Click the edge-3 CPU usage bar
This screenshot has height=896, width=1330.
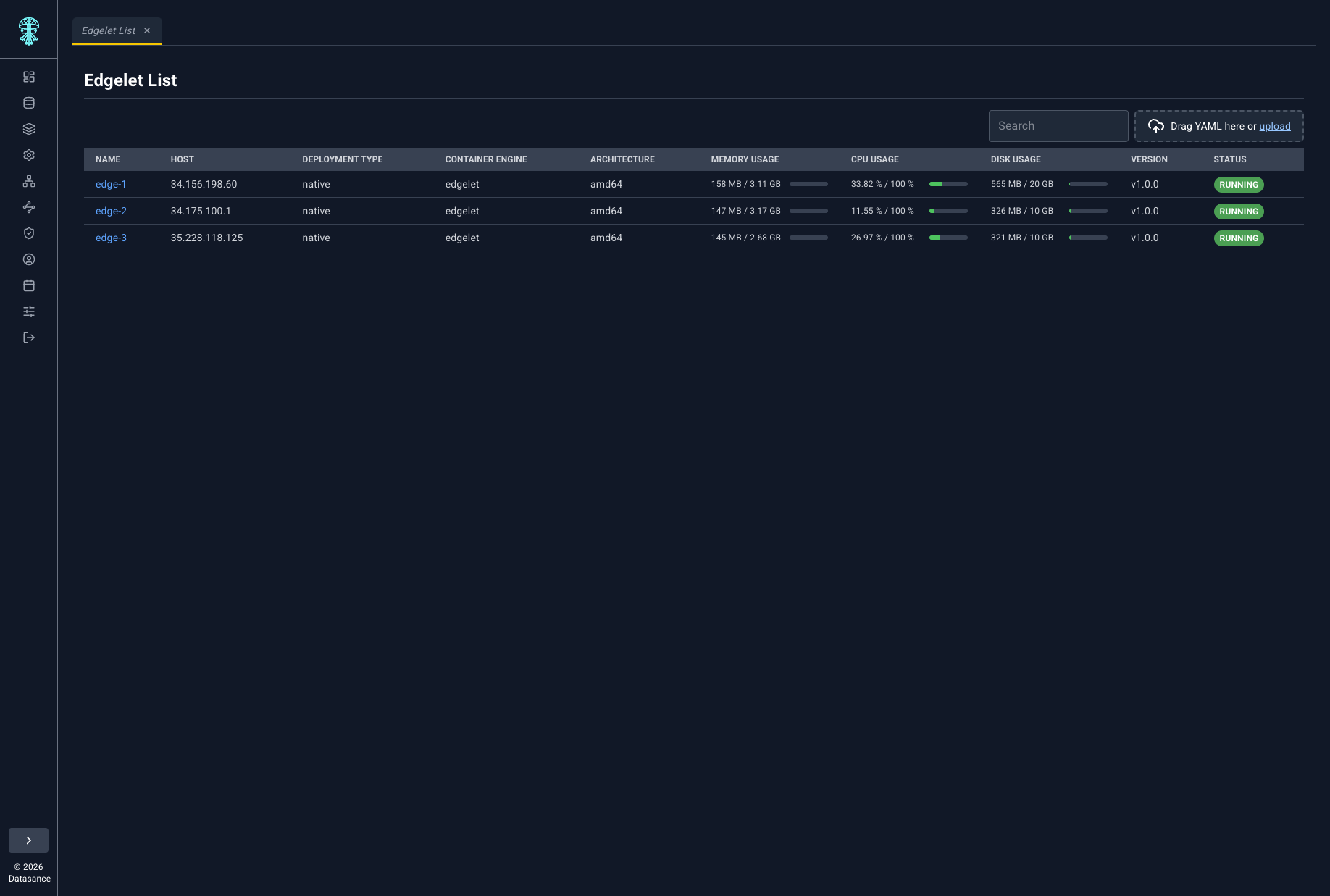coord(948,238)
